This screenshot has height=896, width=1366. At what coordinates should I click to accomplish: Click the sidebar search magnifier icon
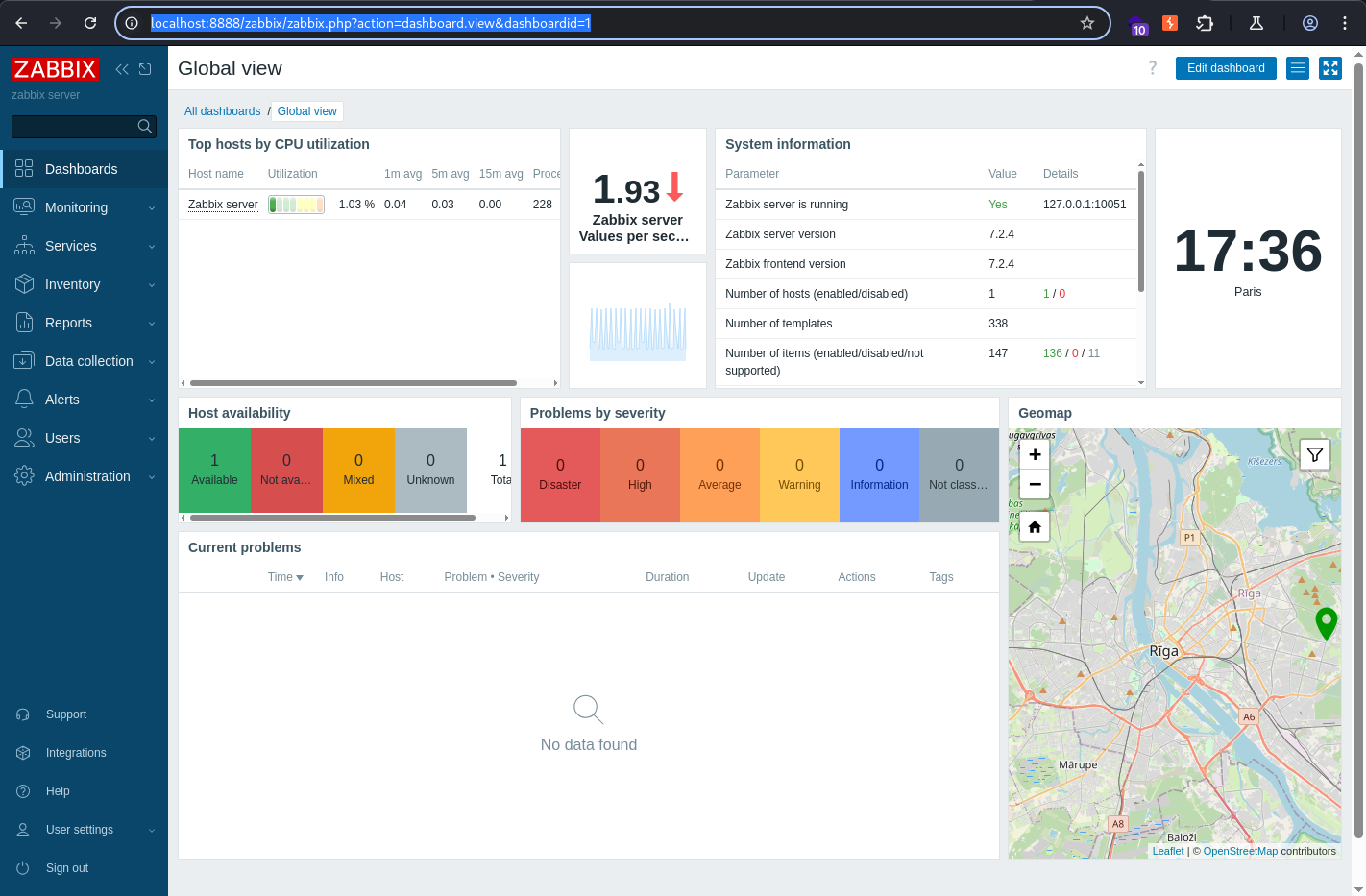pyautogui.click(x=145, y=126)
